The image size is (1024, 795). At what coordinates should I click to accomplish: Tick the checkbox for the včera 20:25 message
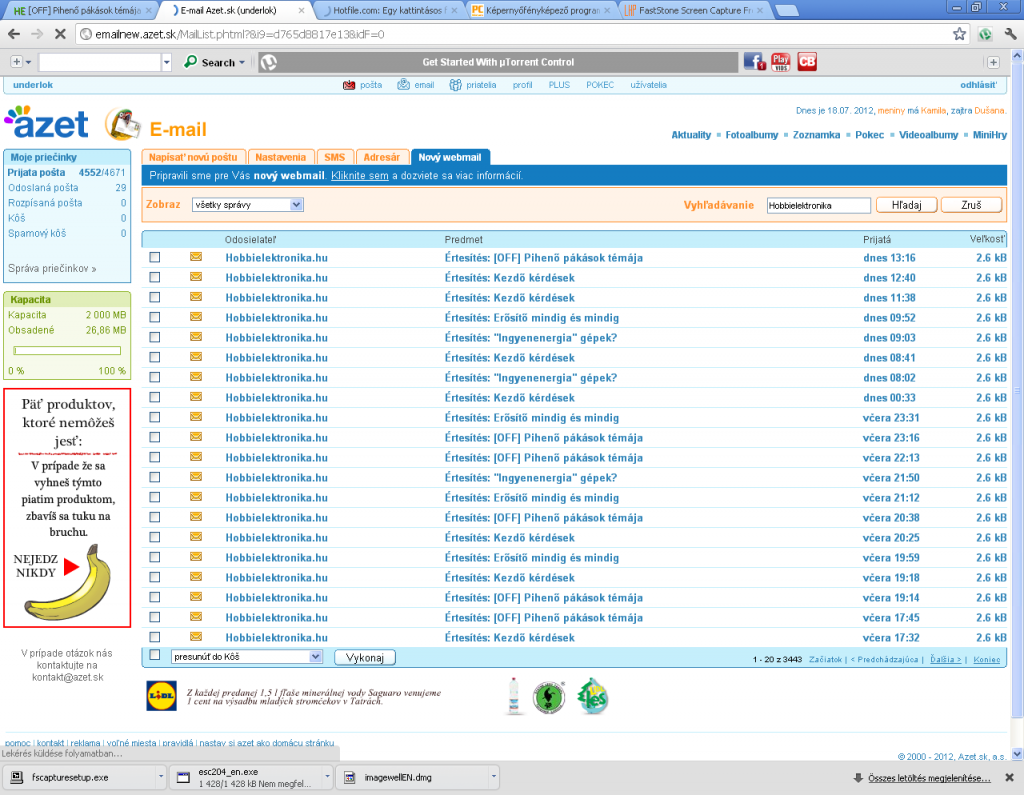point(155,537)
